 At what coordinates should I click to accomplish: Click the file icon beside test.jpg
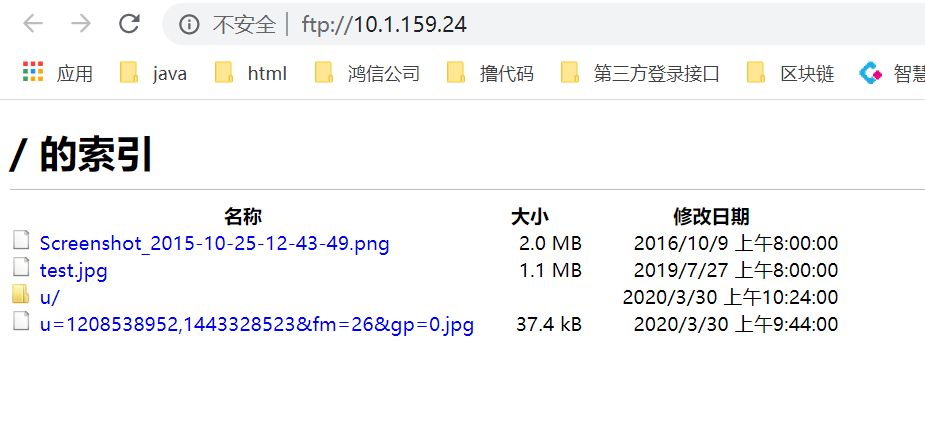pos(21,268)
